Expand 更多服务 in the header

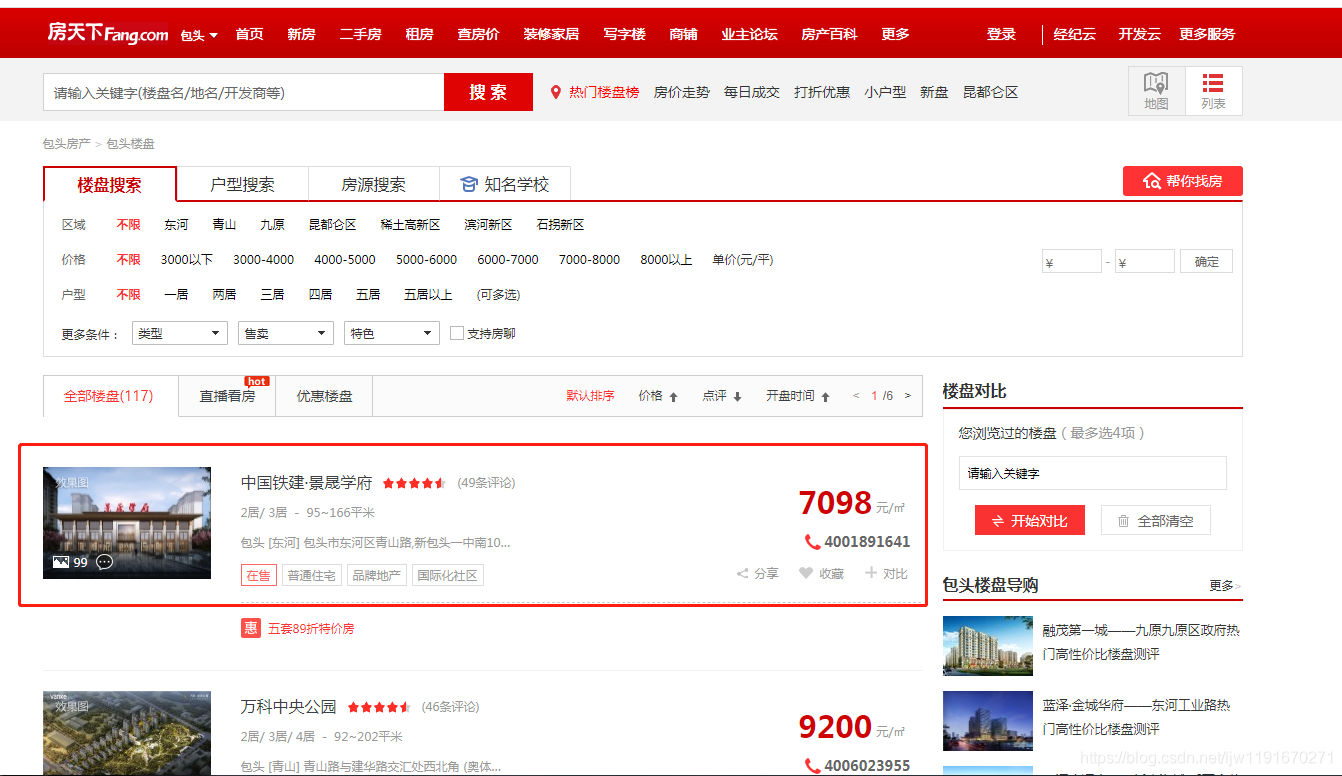(1207, 34)
